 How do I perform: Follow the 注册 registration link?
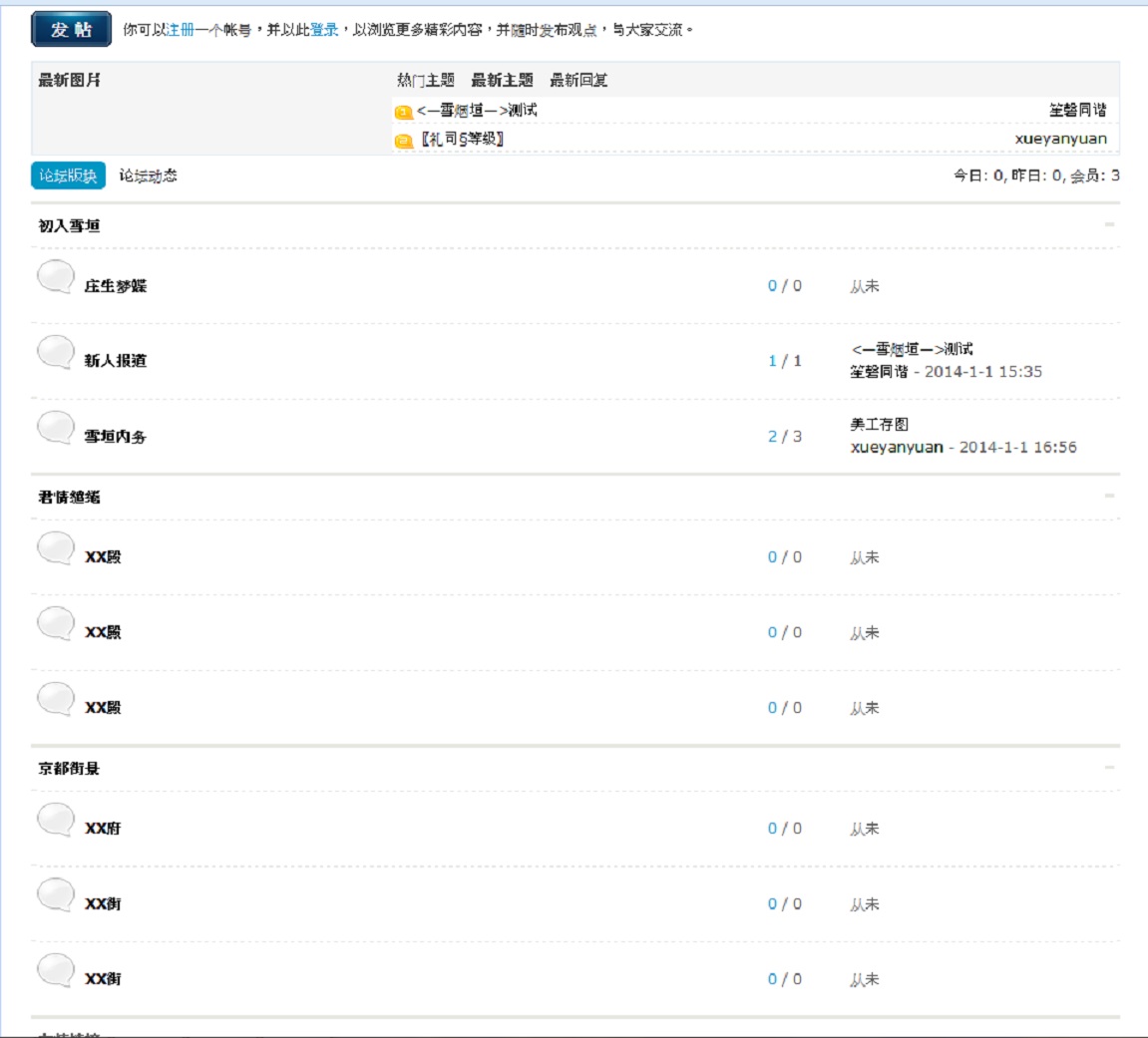coord(181,30)
